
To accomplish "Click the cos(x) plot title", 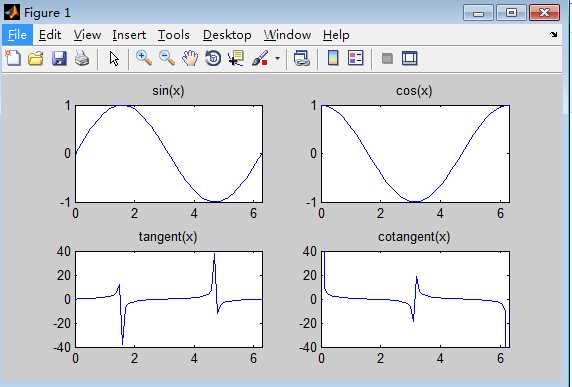I will click(414, 90).
